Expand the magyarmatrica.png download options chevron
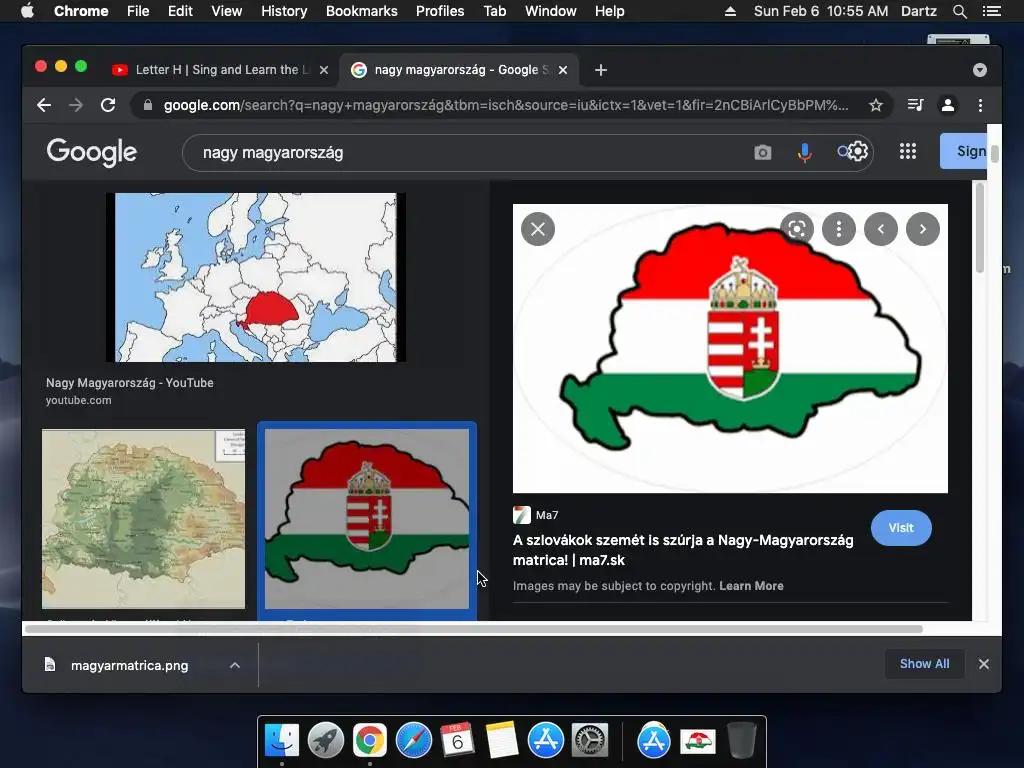 (235, 665)
